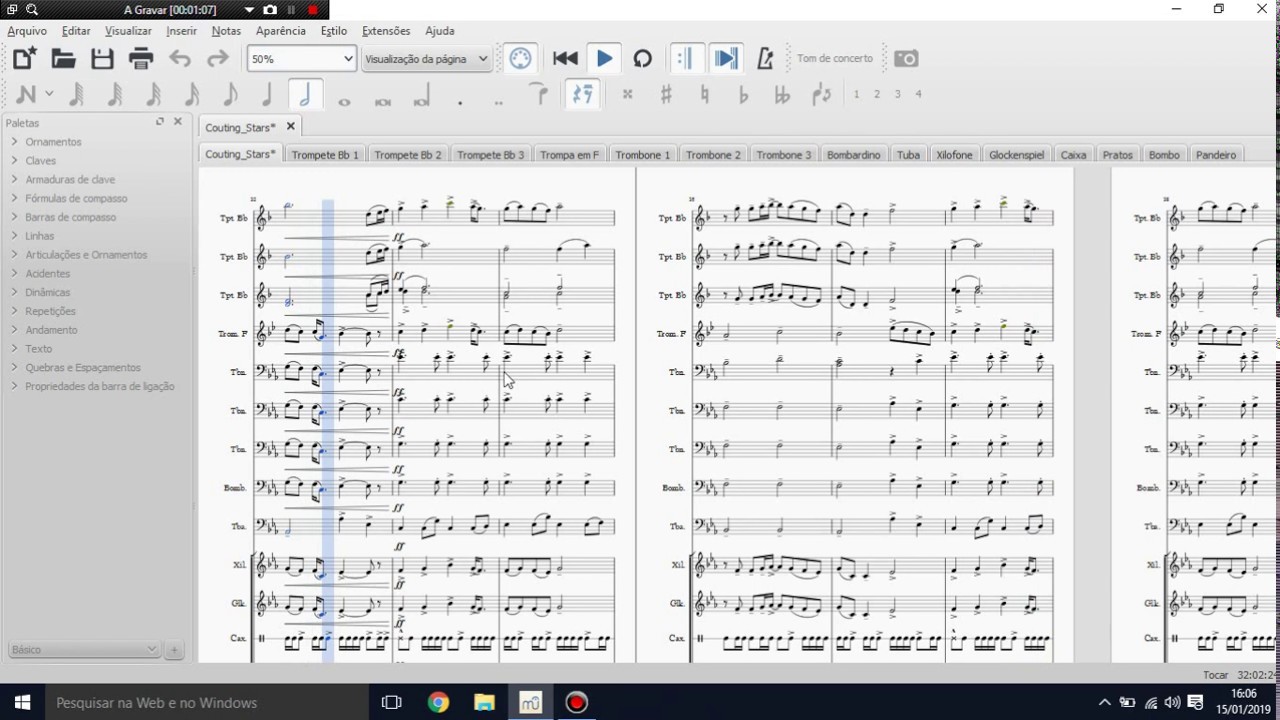
Task: Select the longa note duration
Action: (x=421, y=98)
